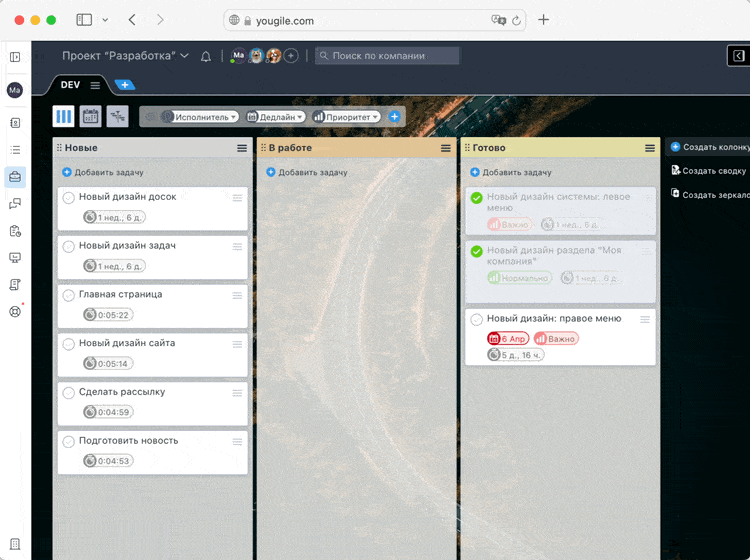Open the "Новые" column menu
The height and width of the screenshot is (560, 750).
point(242,148)
